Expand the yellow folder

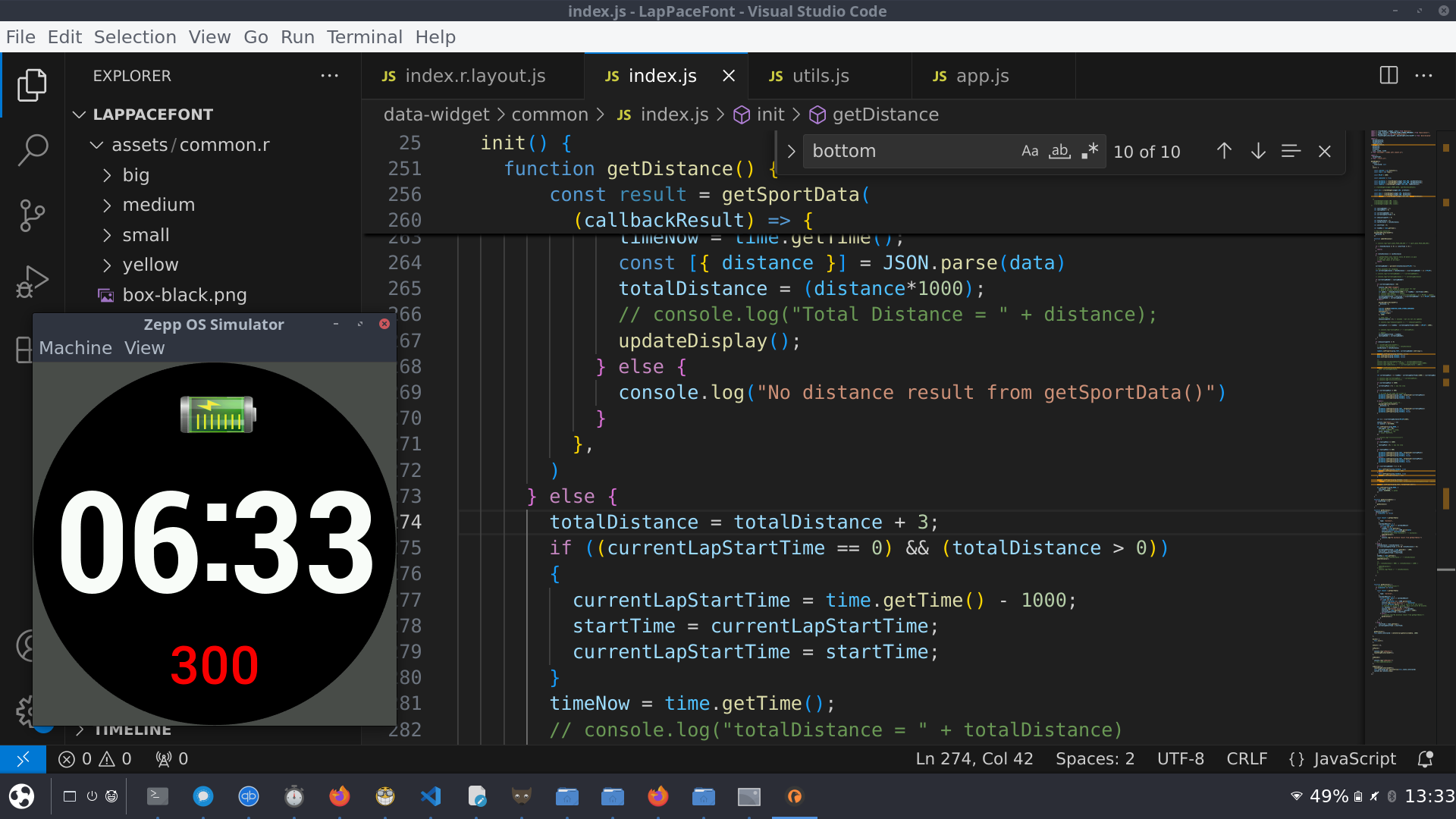pos(150,265)
